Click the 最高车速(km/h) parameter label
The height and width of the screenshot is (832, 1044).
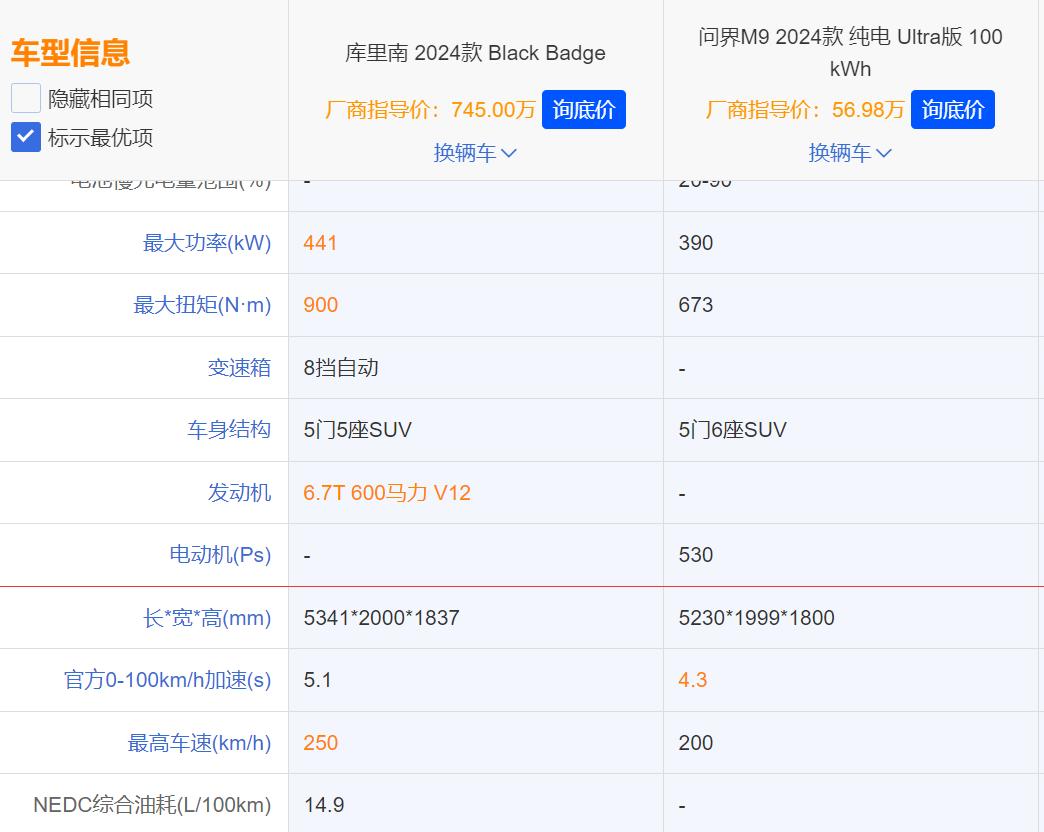(200, 743)
